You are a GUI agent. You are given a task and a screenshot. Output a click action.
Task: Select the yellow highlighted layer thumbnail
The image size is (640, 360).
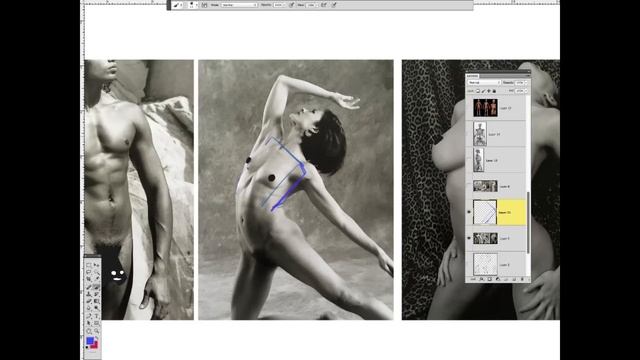pyautogui.click(x=485, y=212)
